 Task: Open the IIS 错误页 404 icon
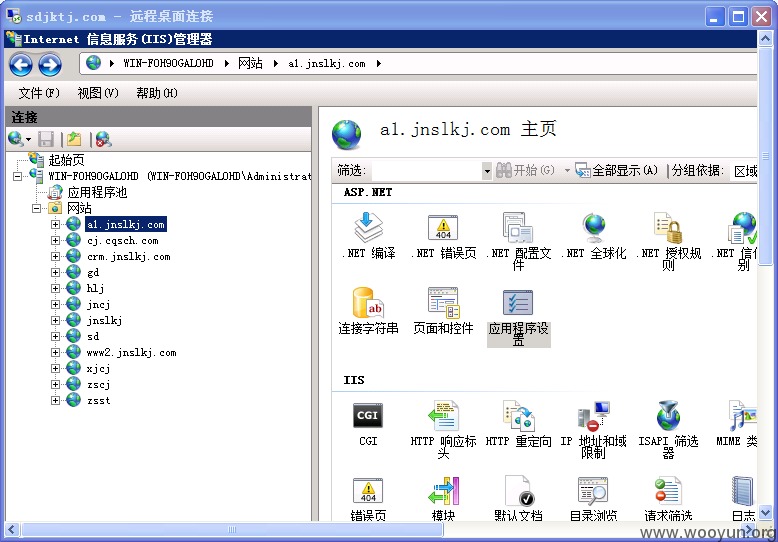(x=368, y=491)
